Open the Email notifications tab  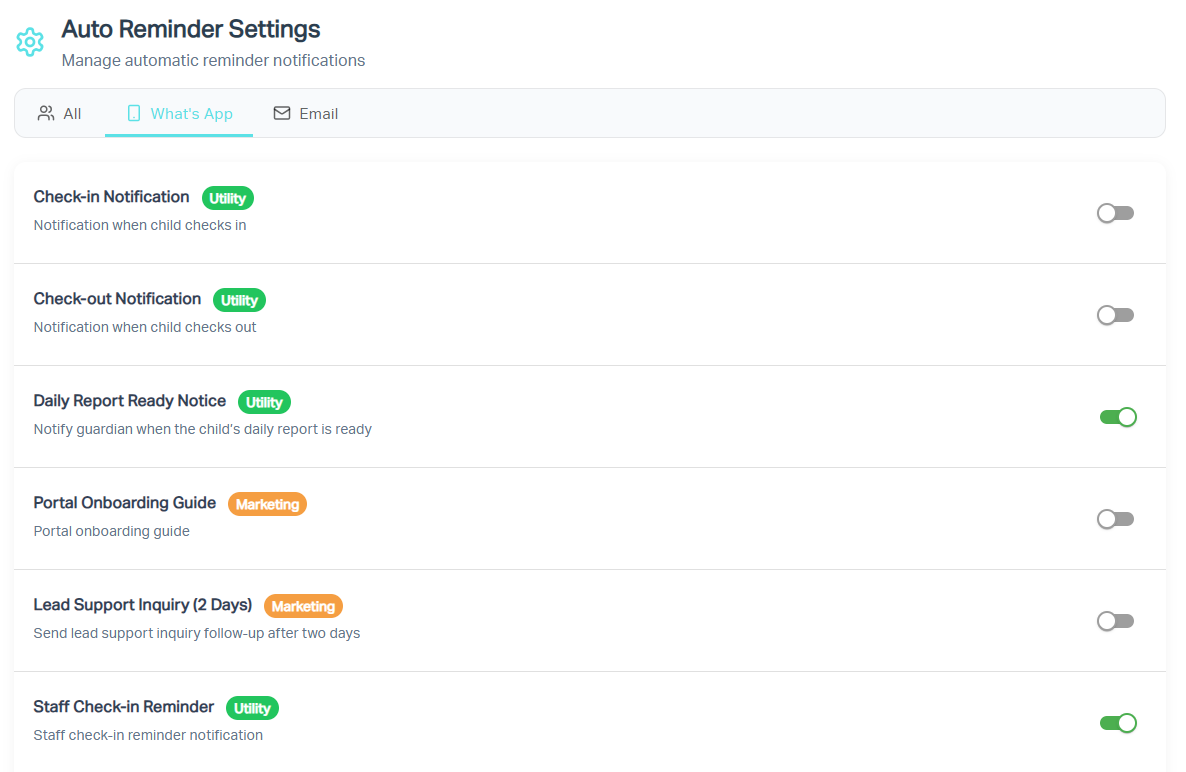(x=306, y=113)
